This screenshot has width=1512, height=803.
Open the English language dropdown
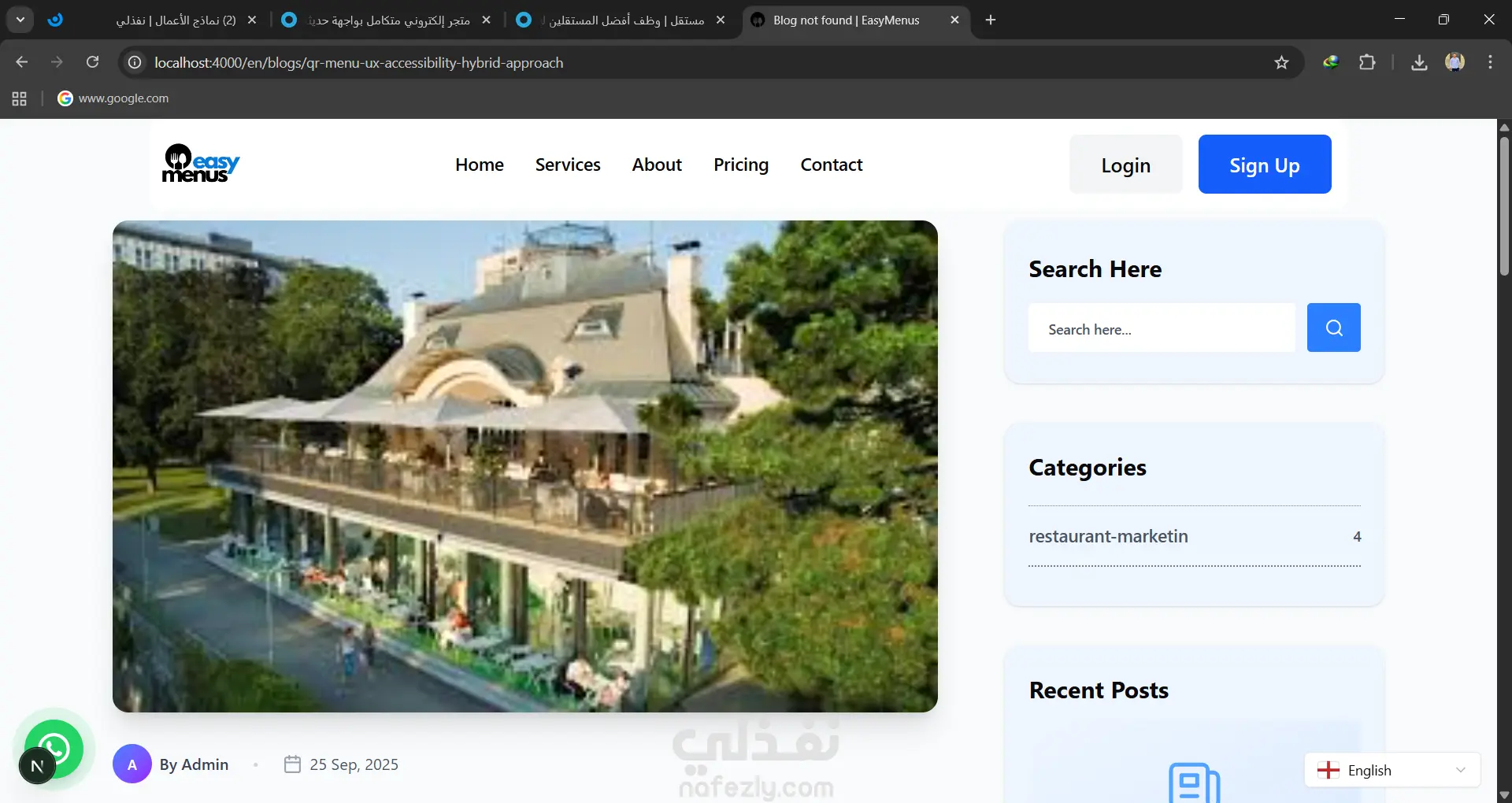(x=1392, y=770)
